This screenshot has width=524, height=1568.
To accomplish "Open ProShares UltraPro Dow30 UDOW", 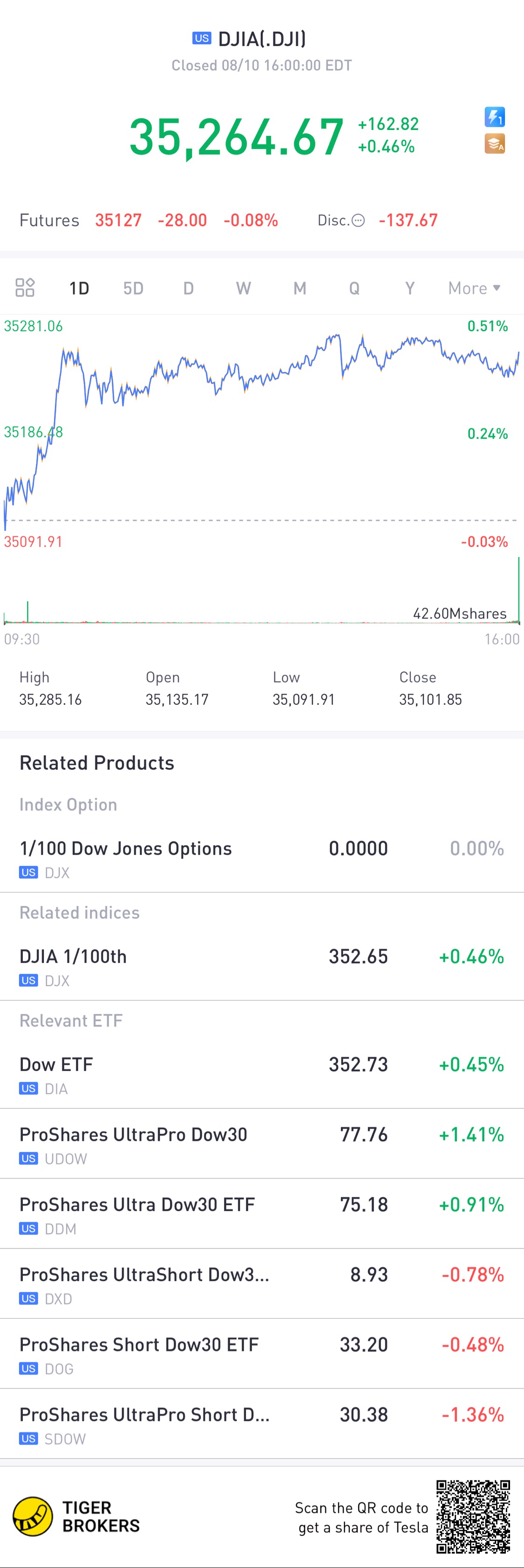I will (262, 1145).
